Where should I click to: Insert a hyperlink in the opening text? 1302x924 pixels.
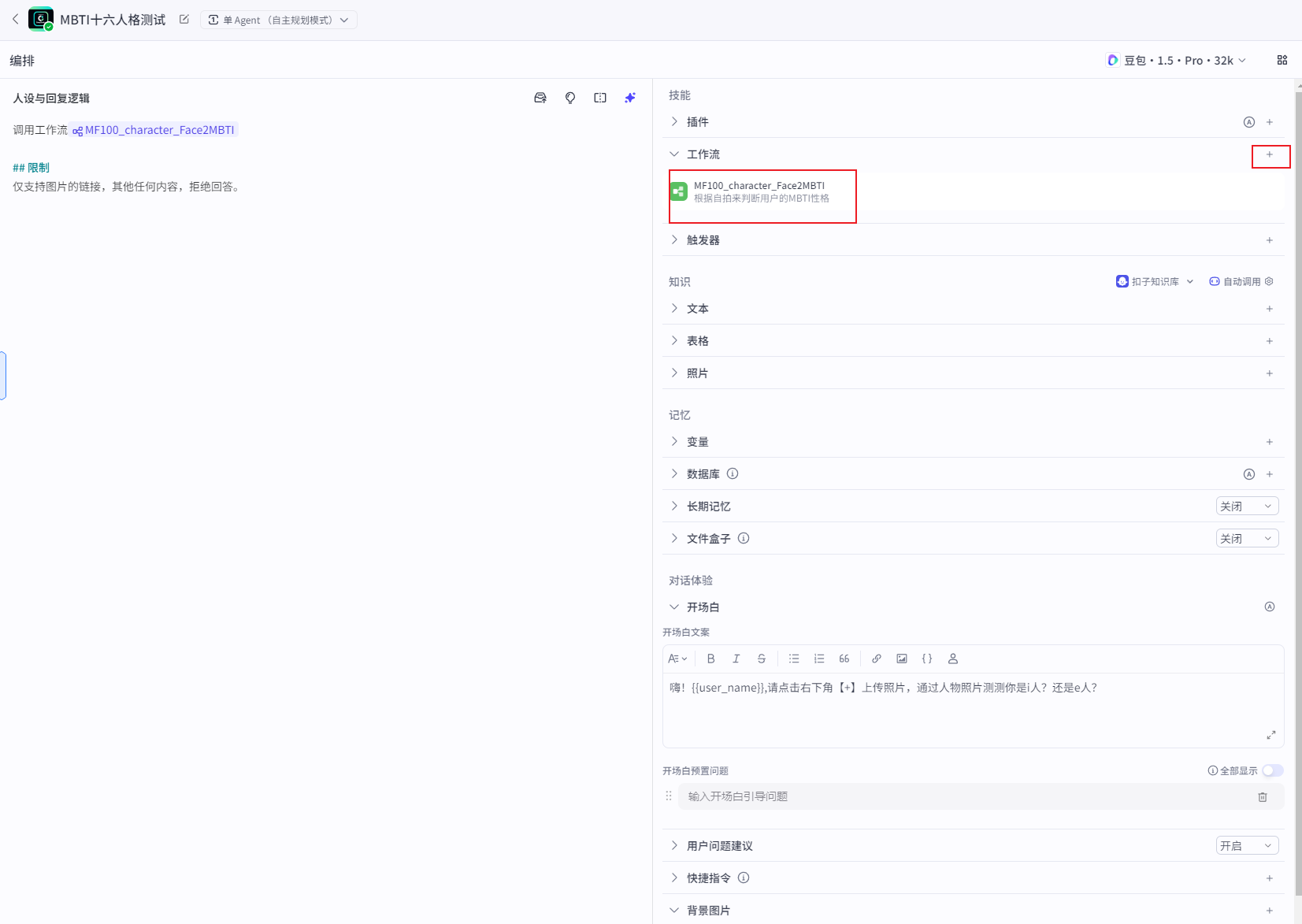coord(877,659)
